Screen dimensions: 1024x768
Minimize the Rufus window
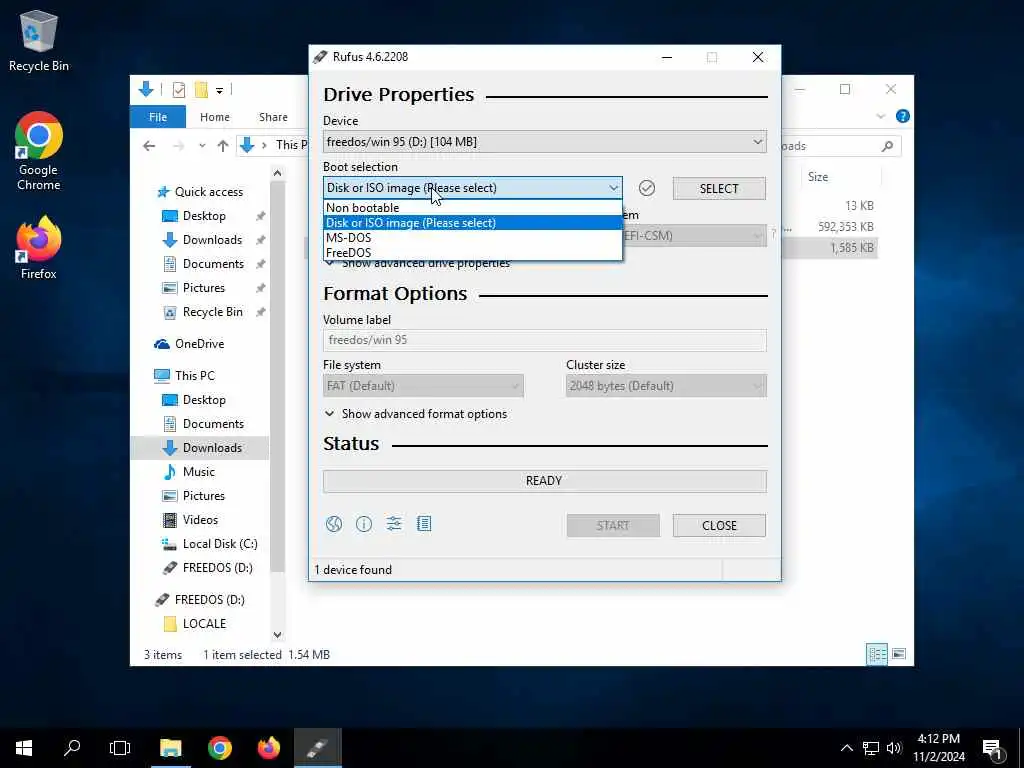click(667, 57)
